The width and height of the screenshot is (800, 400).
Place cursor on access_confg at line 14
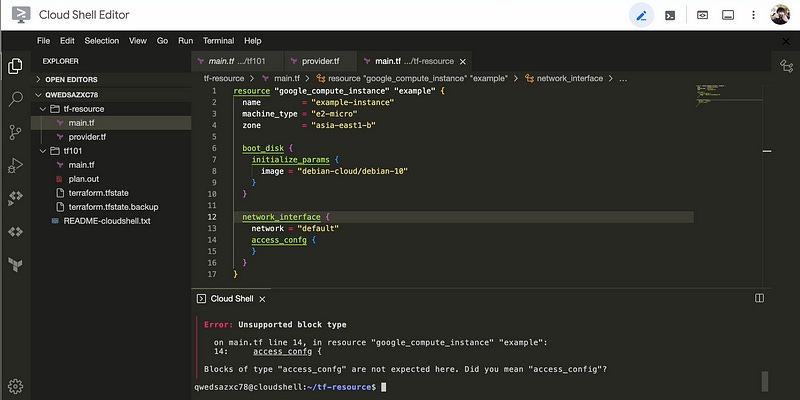pos(279,240)
